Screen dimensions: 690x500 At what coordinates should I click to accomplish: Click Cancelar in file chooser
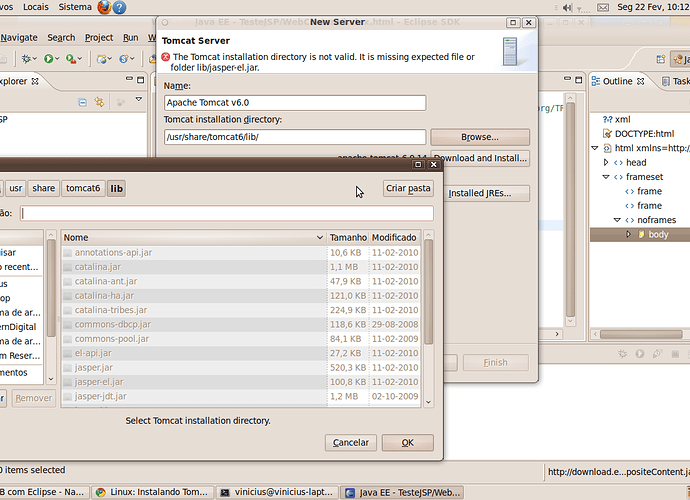tap(351, 443)
